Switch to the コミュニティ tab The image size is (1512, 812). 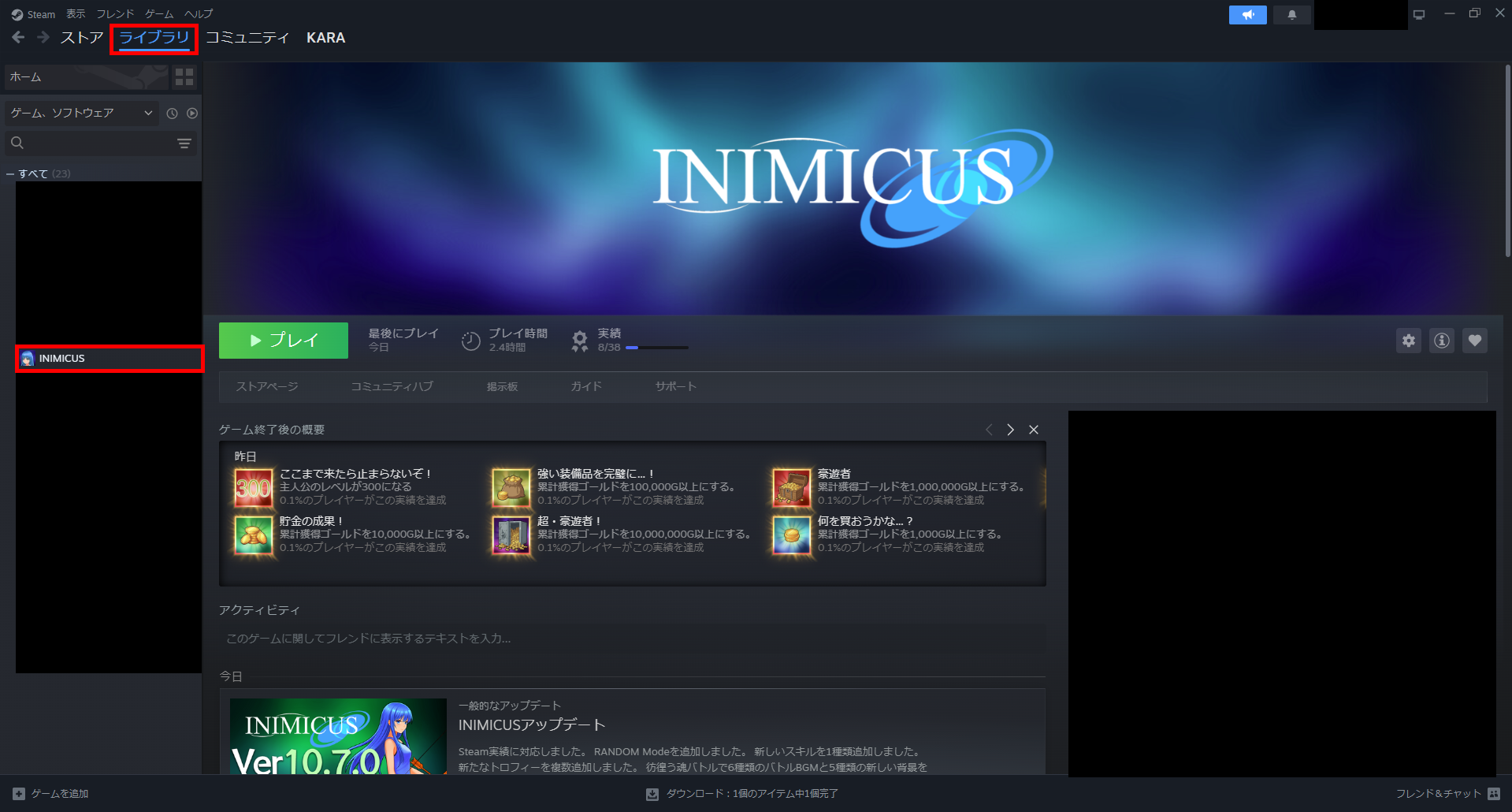tap(247, 38)
